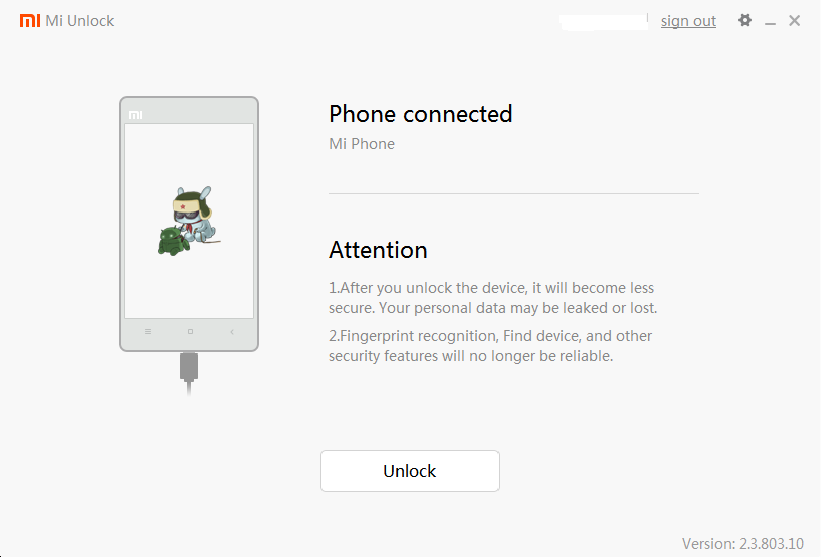Click the Mi Phone device label
Viewport: 821px width, 557px height.
coord(362,144)
